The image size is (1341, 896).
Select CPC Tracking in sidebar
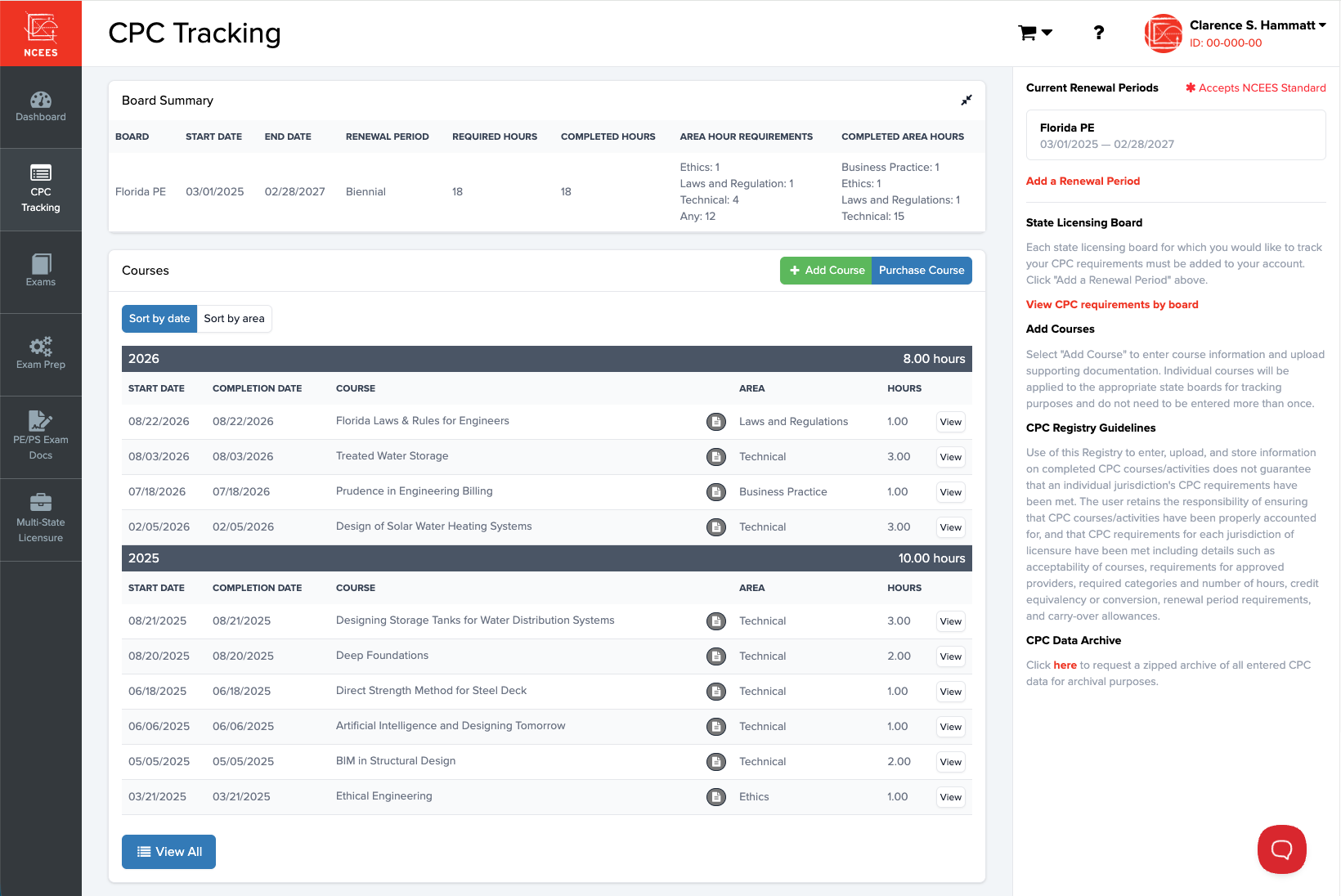[41, 190]
